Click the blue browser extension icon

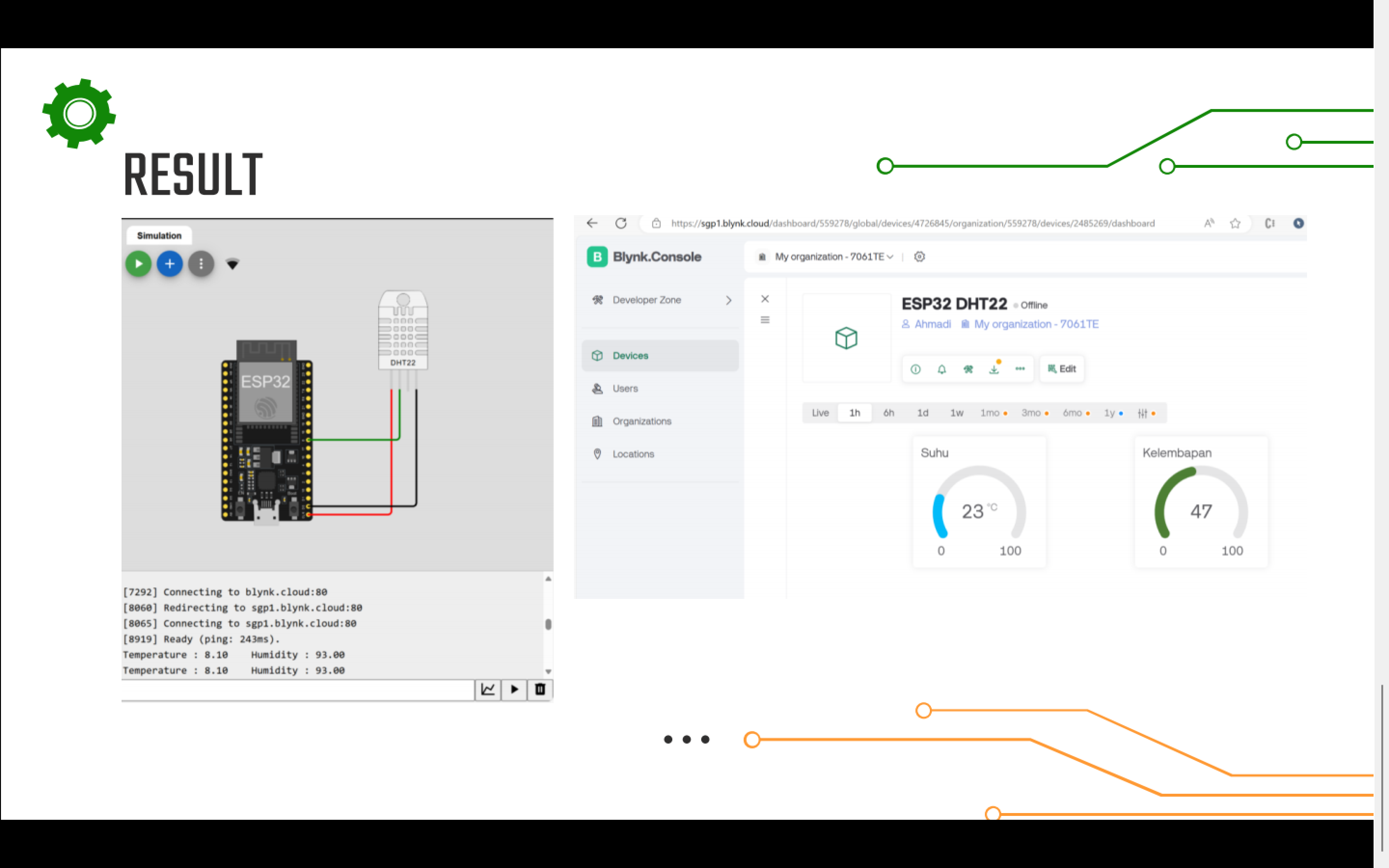(x=1298, y=223)
